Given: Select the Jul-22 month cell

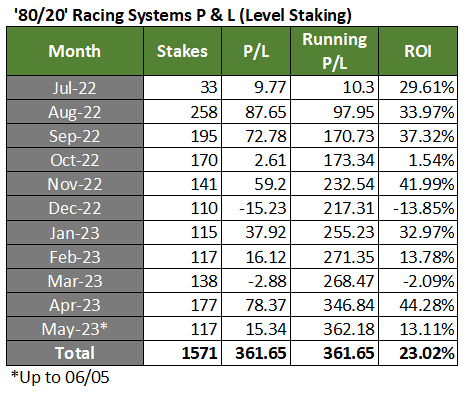Looking at the screenshot, I should tap(75, 88).
